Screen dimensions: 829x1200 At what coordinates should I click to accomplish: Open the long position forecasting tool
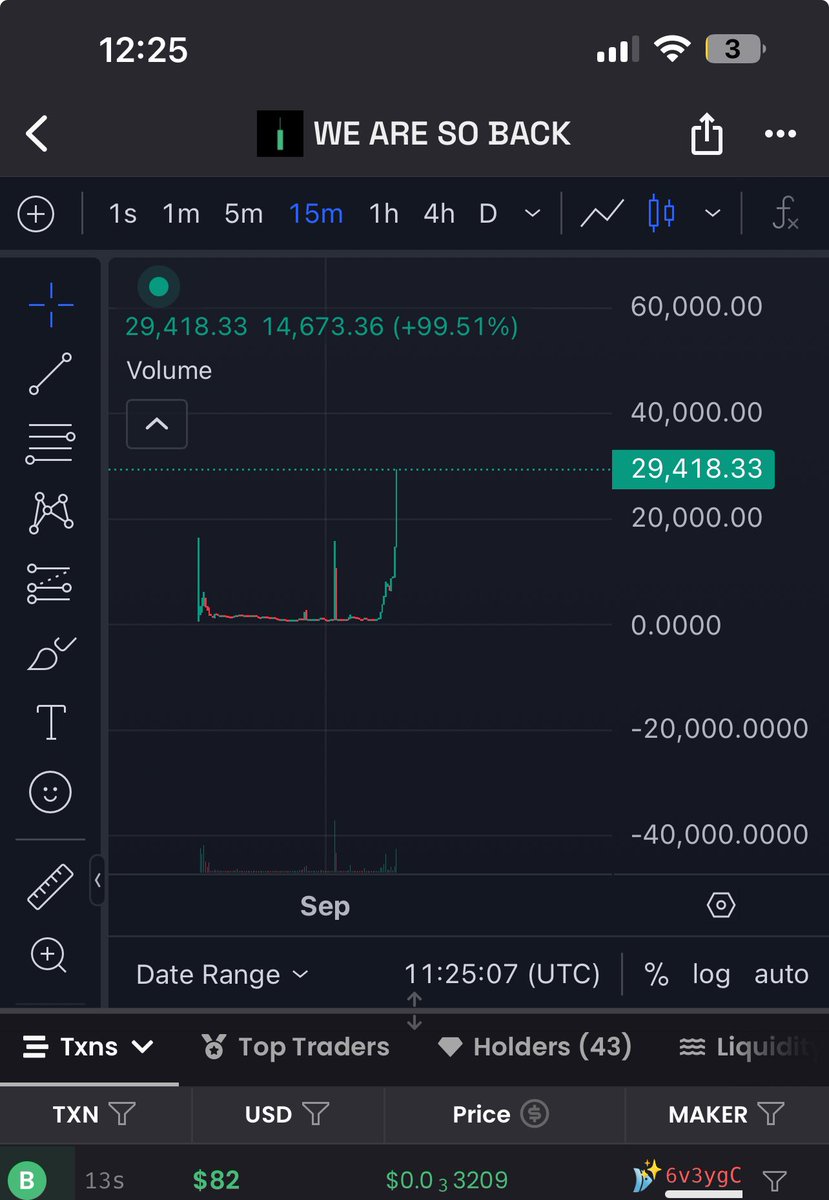(x=50, y=583)
